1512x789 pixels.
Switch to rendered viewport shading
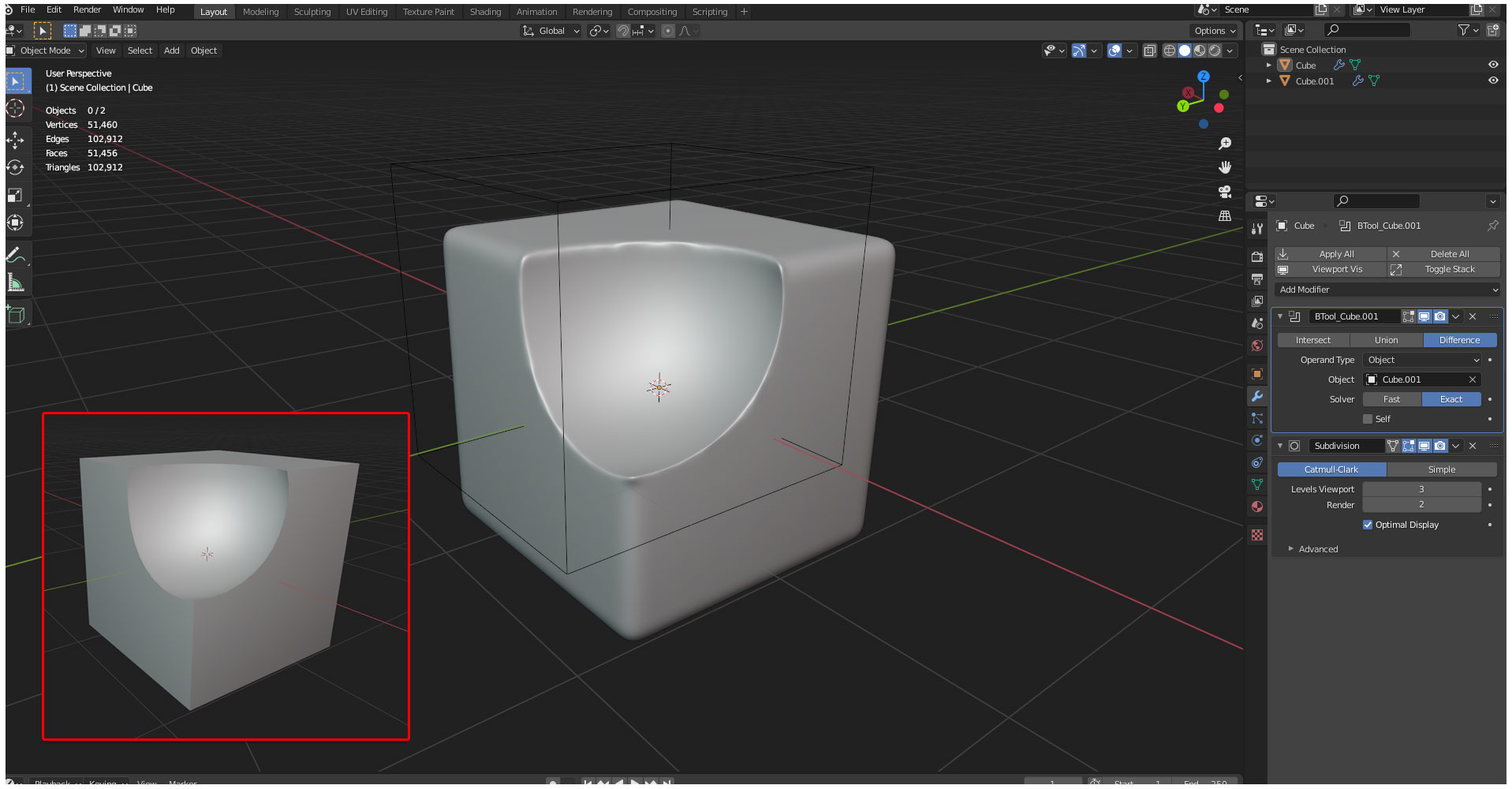(1215, 50)
